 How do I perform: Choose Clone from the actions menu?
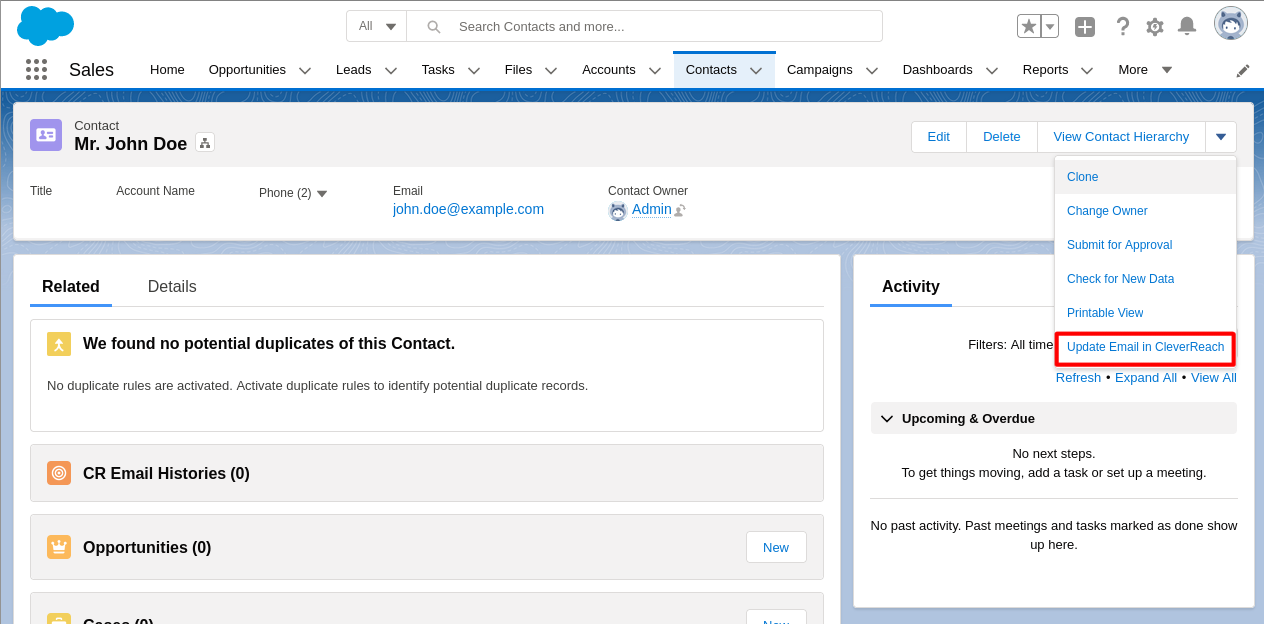(1146, 177)
